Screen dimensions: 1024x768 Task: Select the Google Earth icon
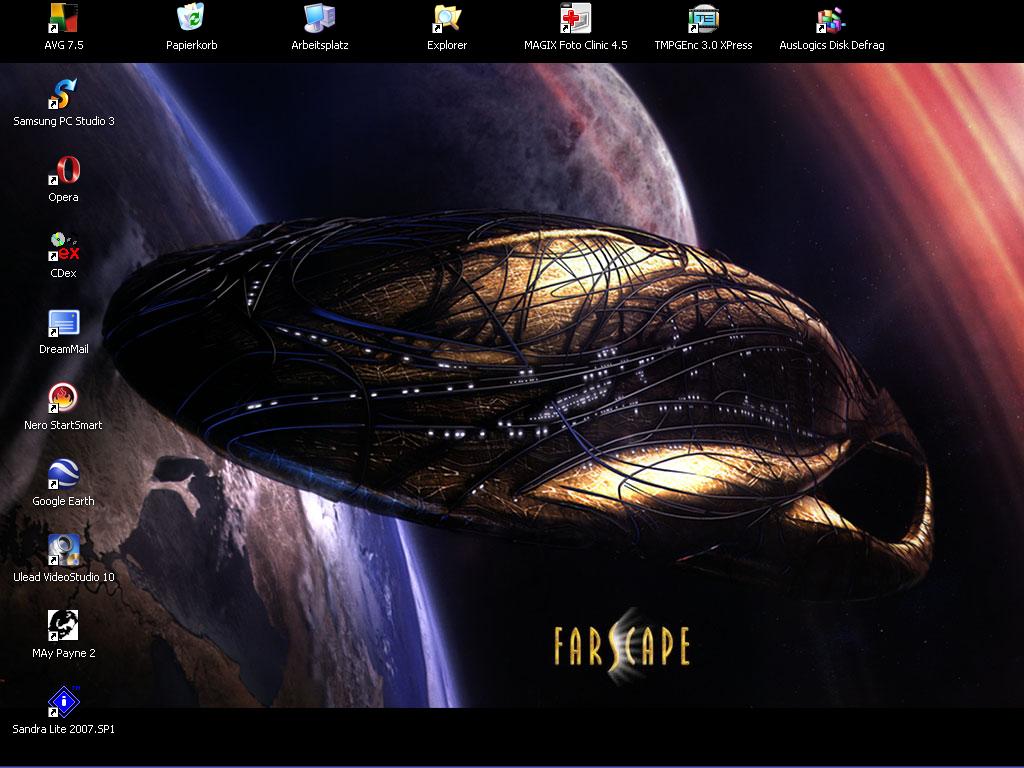tap(63, 475)
